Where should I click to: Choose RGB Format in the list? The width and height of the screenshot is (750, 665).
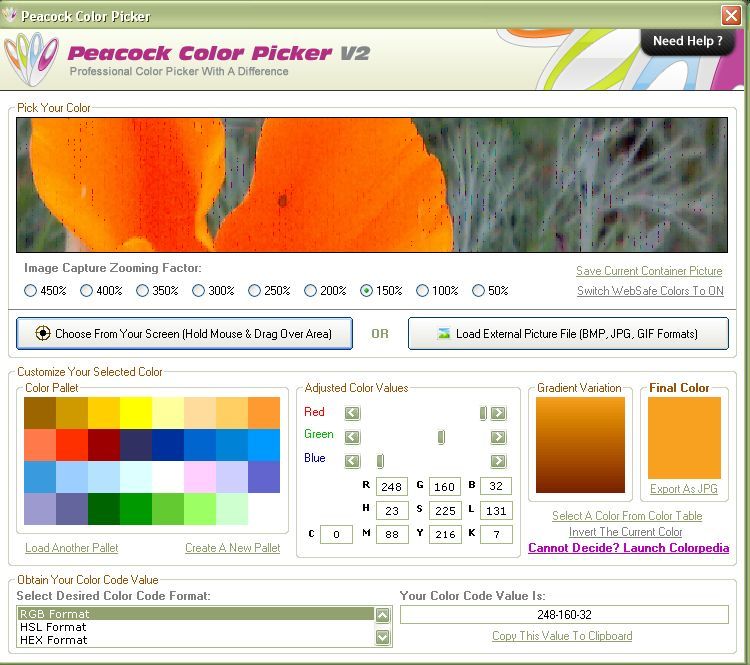point(196,614)
